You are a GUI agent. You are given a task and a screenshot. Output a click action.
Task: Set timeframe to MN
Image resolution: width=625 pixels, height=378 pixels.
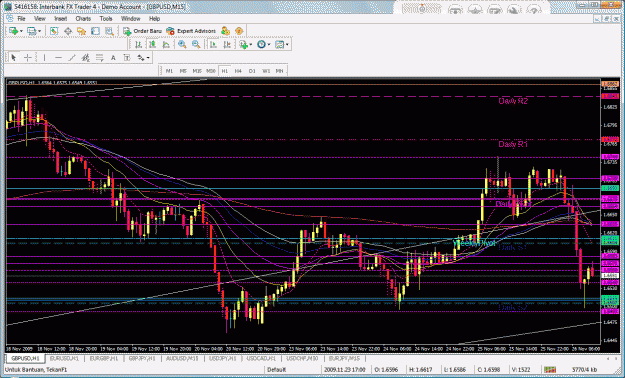[279, 71]
